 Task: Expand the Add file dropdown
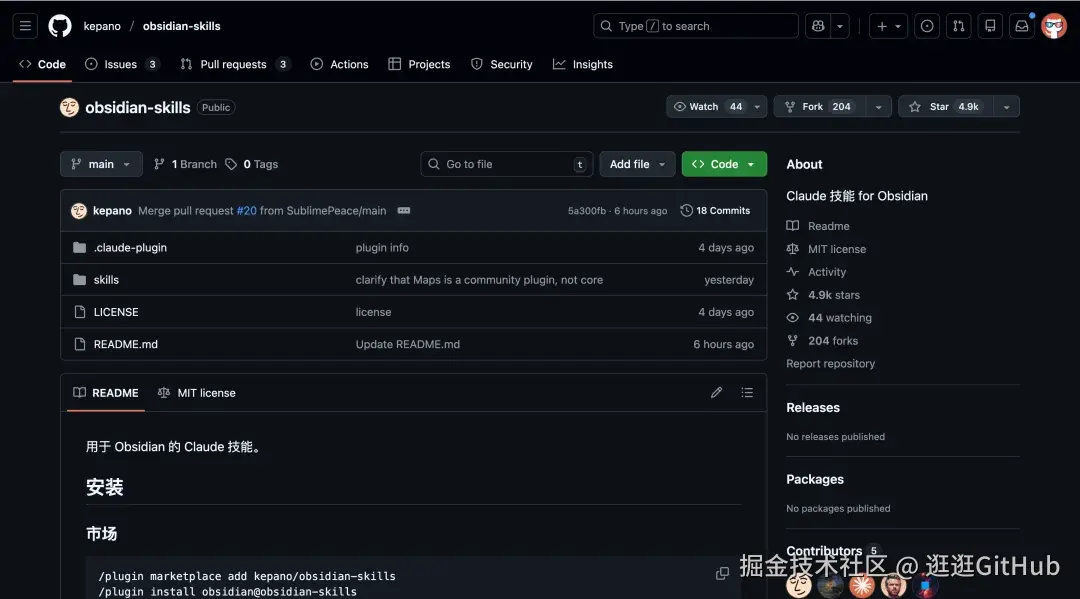(x=637, y=164)
